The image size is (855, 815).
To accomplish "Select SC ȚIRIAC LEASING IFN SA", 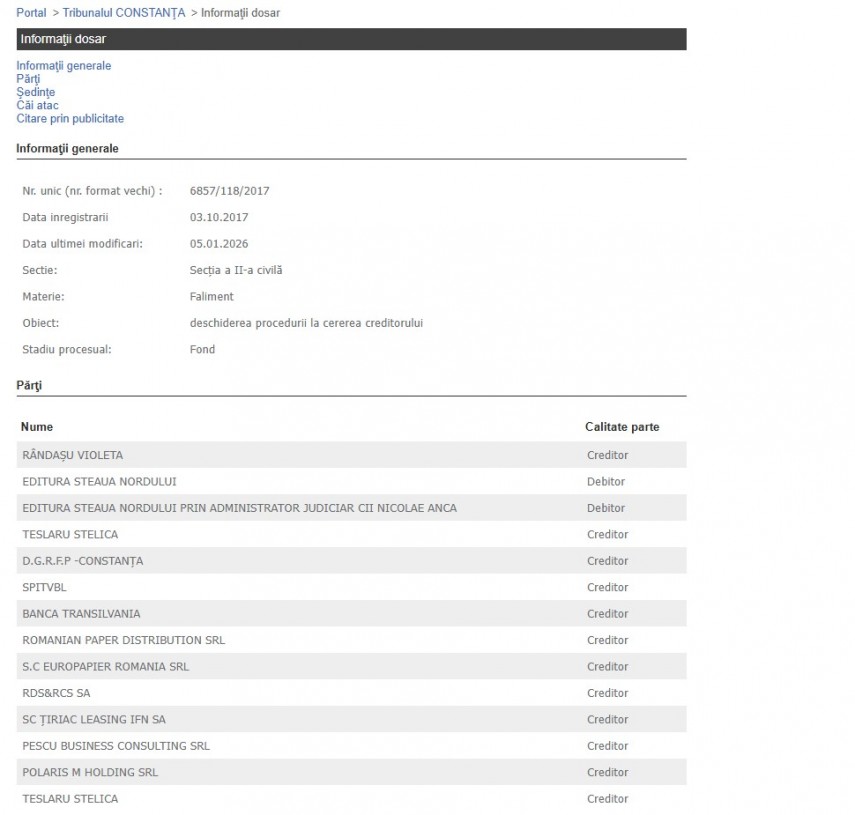I will [x=94, y=720].
